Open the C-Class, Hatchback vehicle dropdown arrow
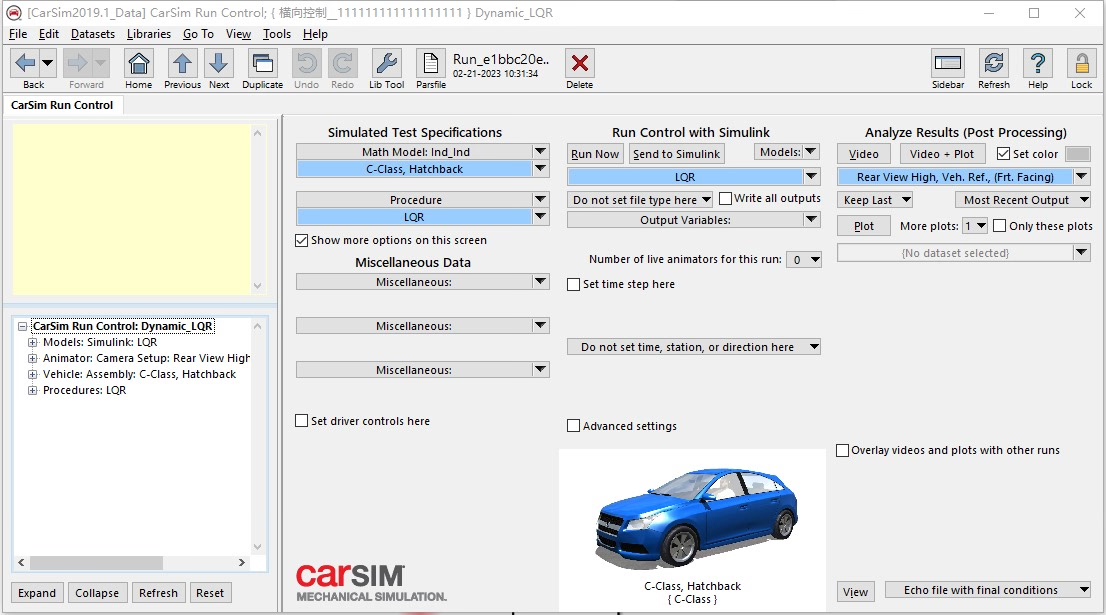1106x615 pixels. click(540, 169)
